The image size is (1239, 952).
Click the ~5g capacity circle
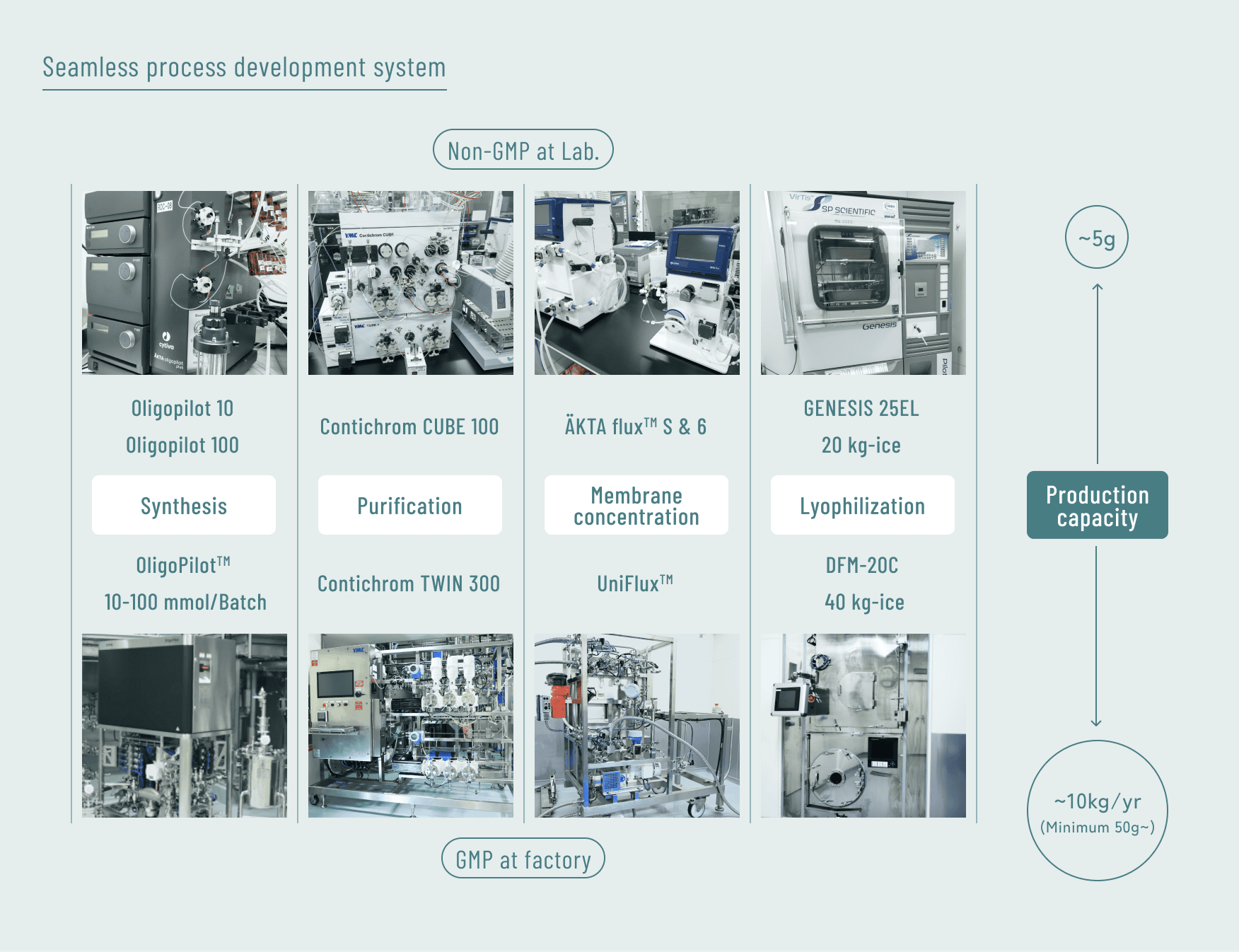pyautogui.click(x=1097, y=237)
